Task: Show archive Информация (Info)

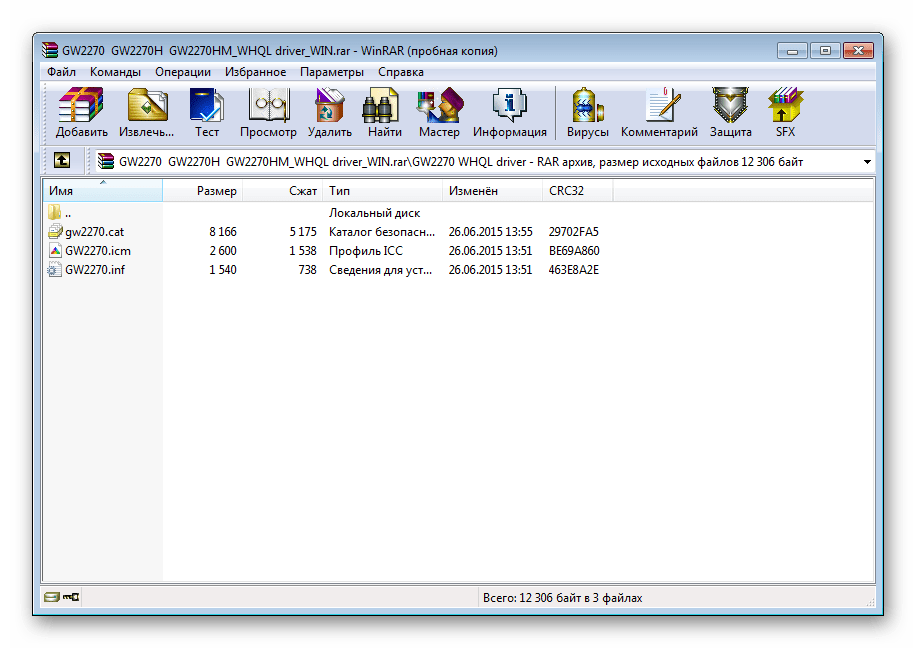Action: point(509,112)
